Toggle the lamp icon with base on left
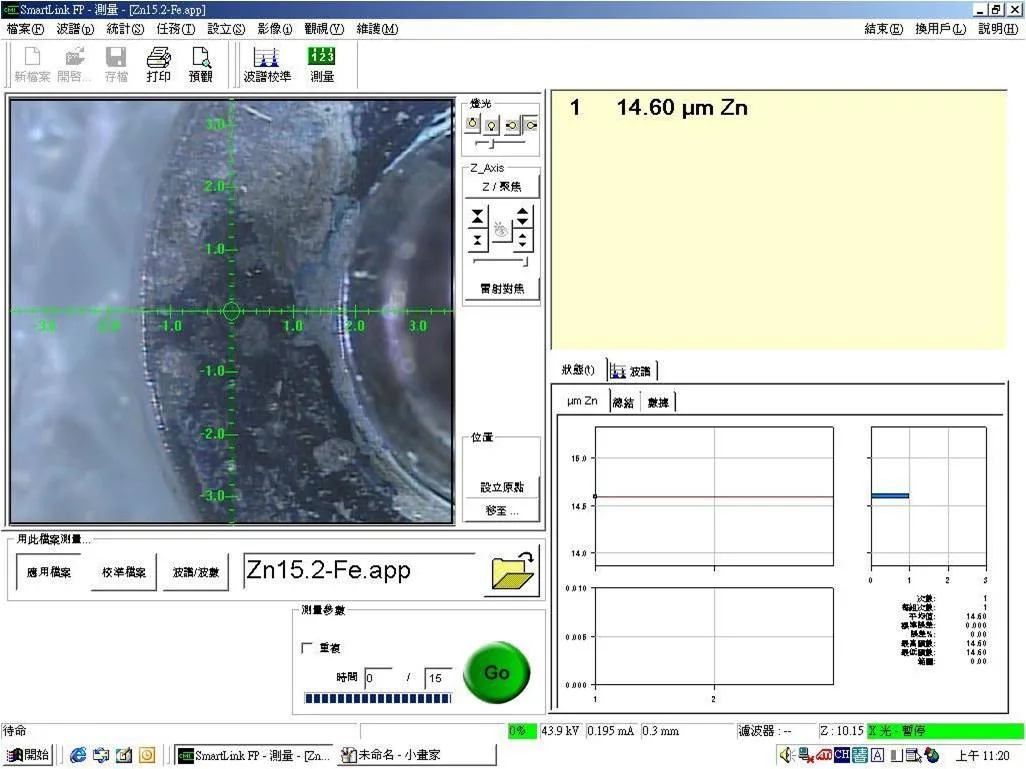 click(x=512, y=125)
